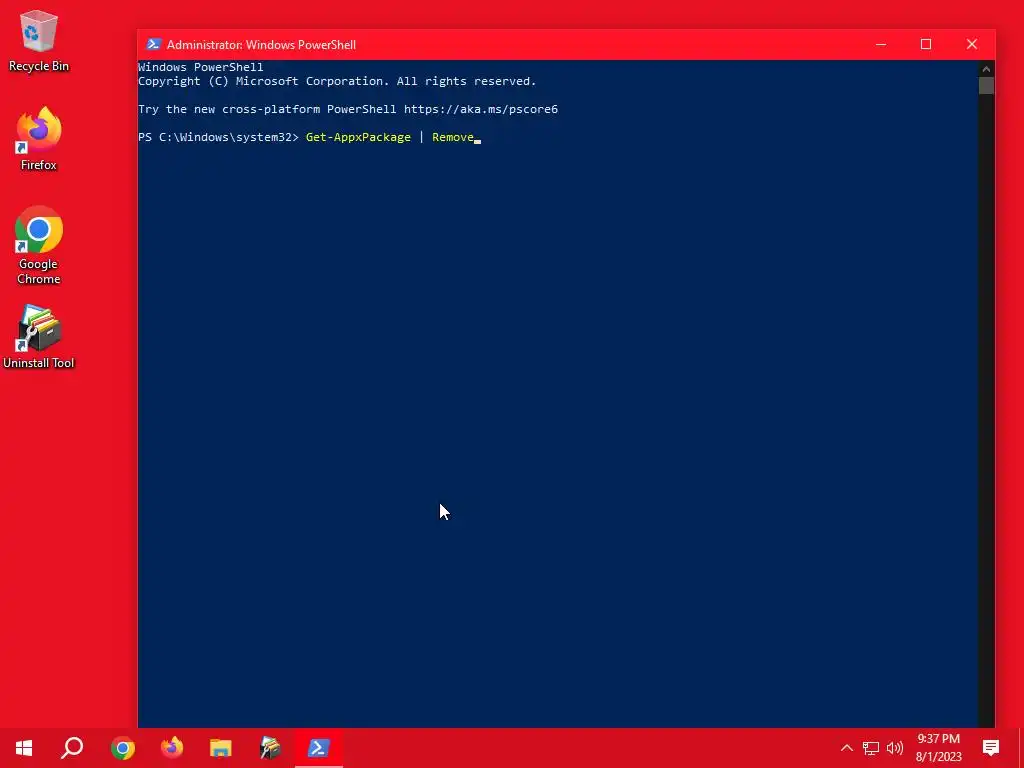Select the Uninstall Tool desktop shortcut
1024x768 pixels.
(x=39, y=337)
